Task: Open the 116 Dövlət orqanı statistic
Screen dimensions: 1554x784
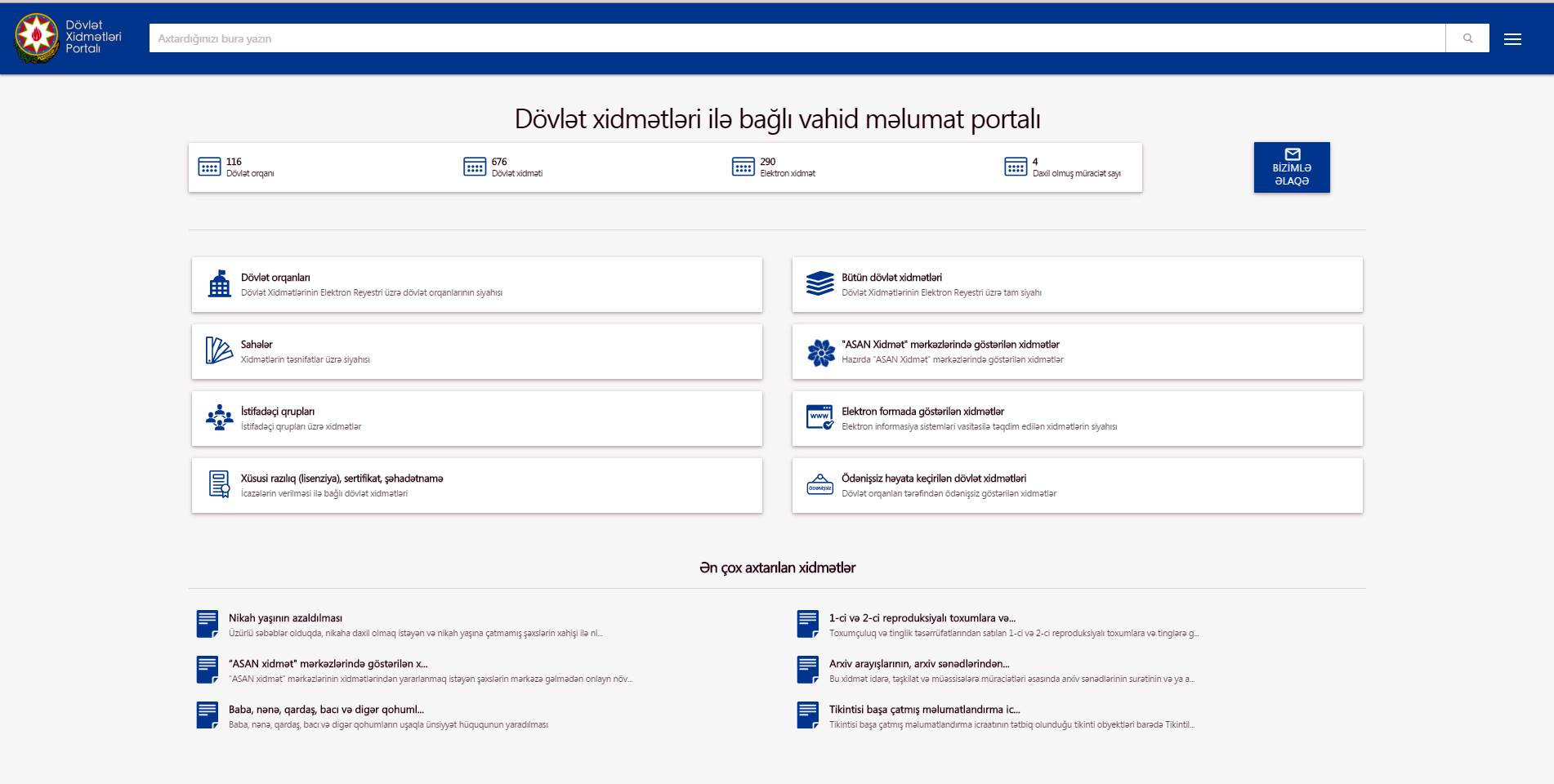Action: 237,167
